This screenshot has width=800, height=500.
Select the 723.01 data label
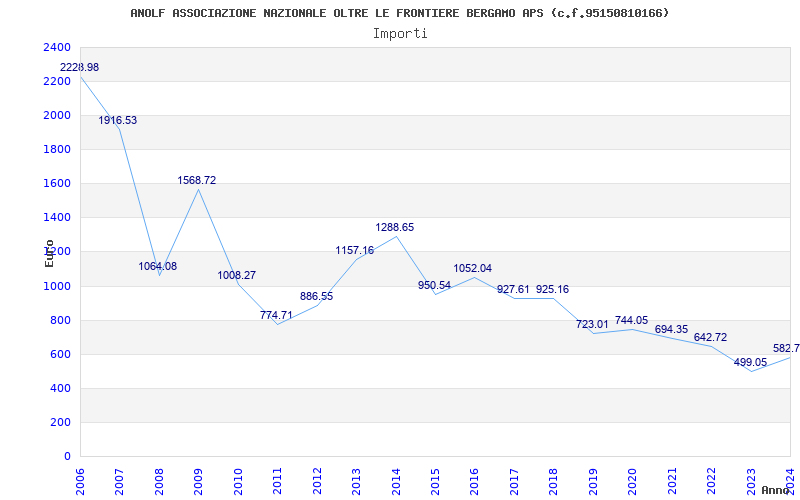(x=592, y=324)
